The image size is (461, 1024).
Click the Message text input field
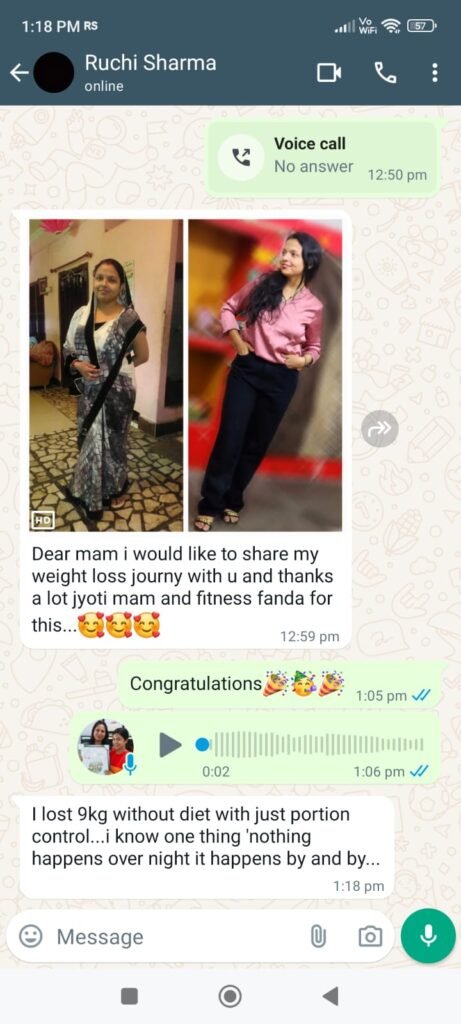[x=176, y=936]
